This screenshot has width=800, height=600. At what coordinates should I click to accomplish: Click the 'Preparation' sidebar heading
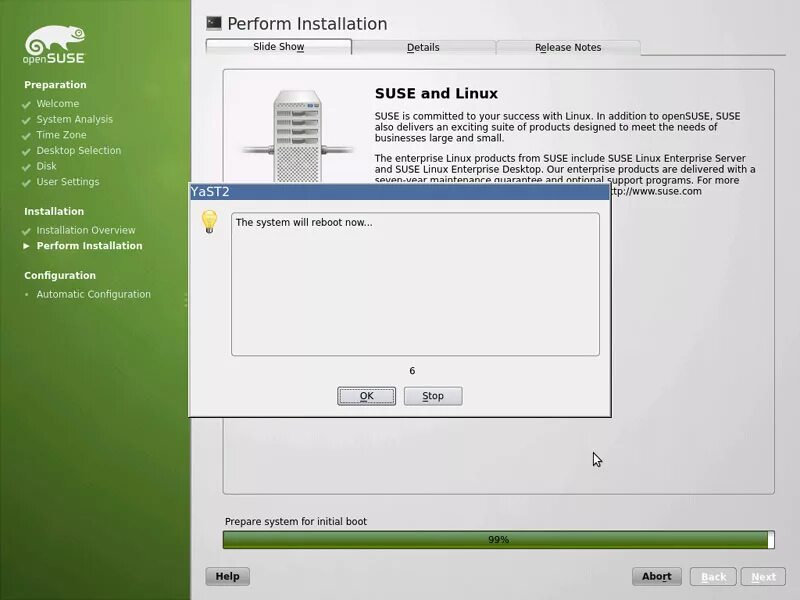[x=55, y=85]
